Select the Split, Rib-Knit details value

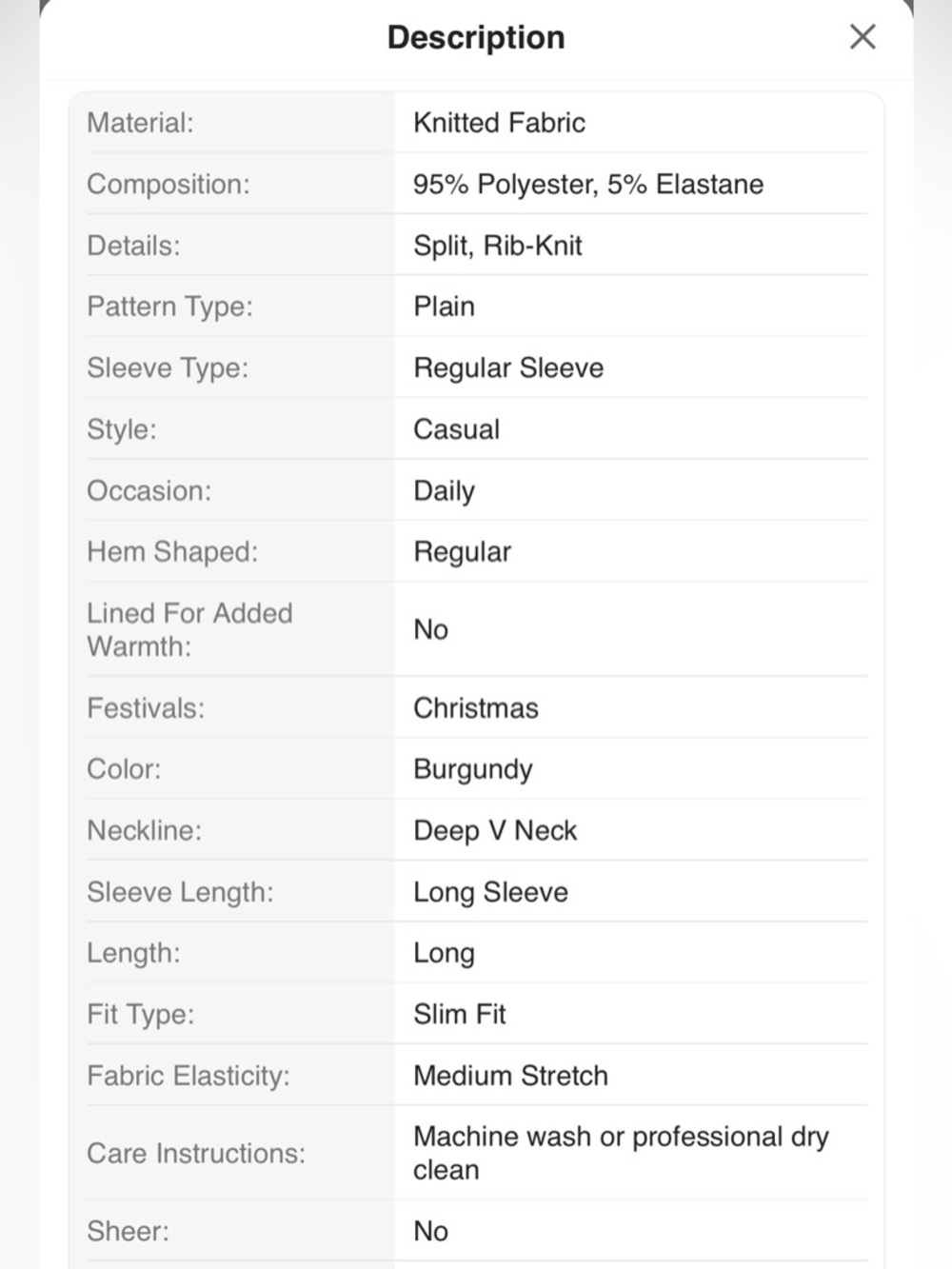click(497, 246)
